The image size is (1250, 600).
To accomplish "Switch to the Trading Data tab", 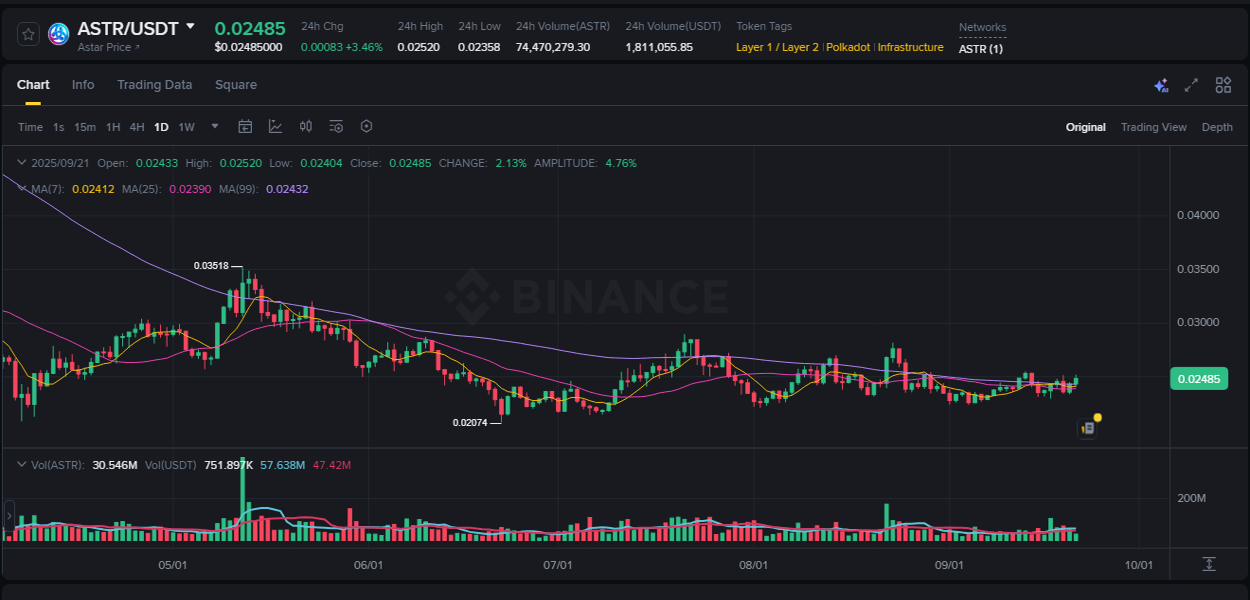I will click(x=154, y=85).
